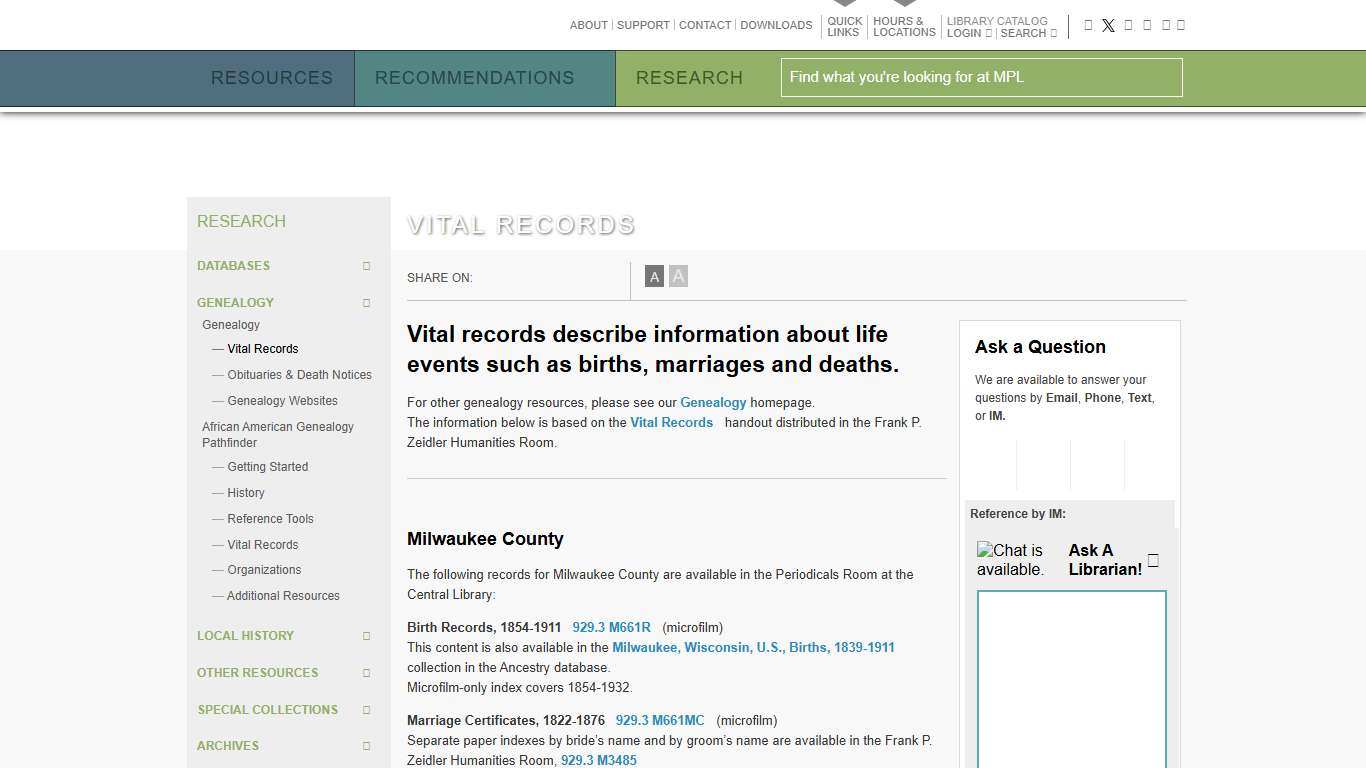This screenshot has height=768, width=1366.
Task: Open the Recommendations navigation tab
Action: [x=474, y=78]
